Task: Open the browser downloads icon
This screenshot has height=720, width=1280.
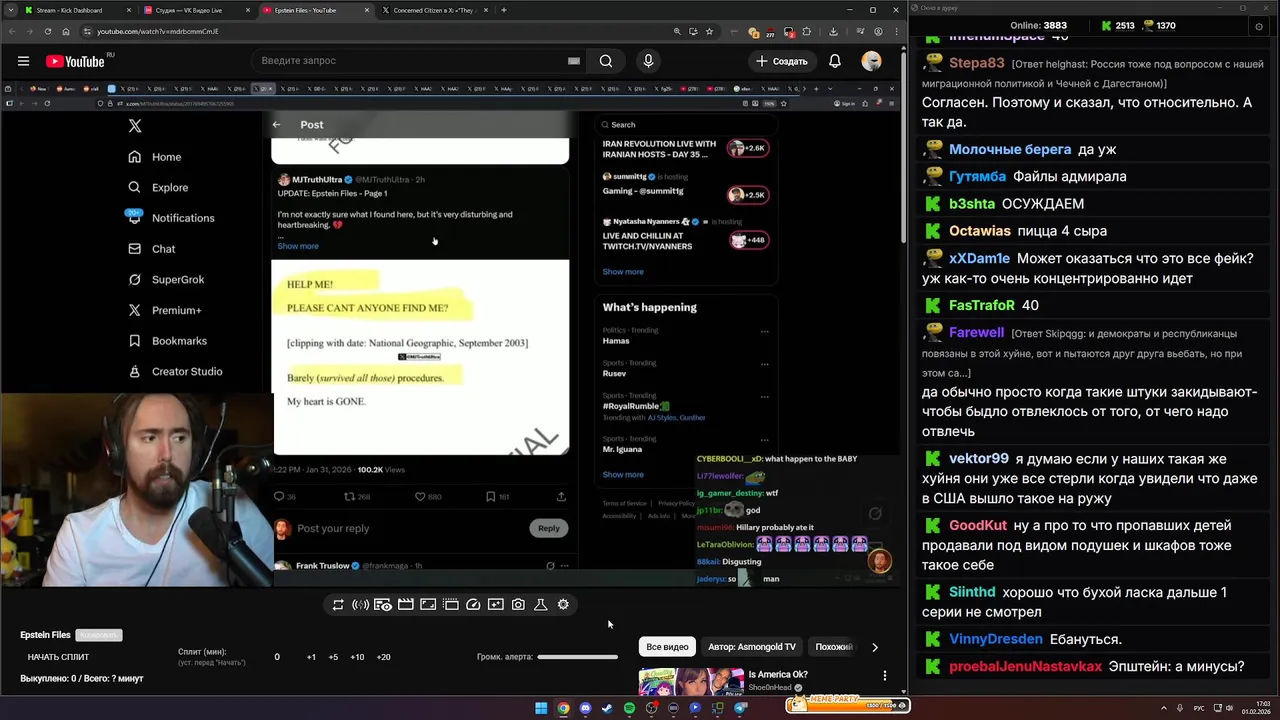Action: click(833, 31)
